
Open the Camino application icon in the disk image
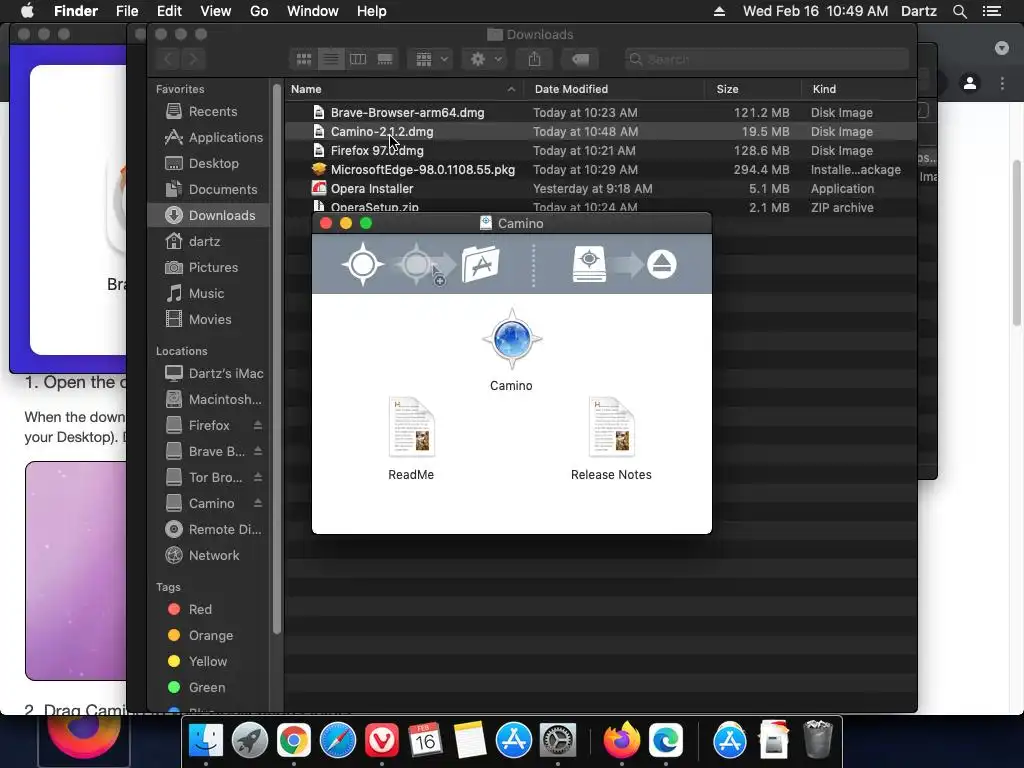(512, 340)
